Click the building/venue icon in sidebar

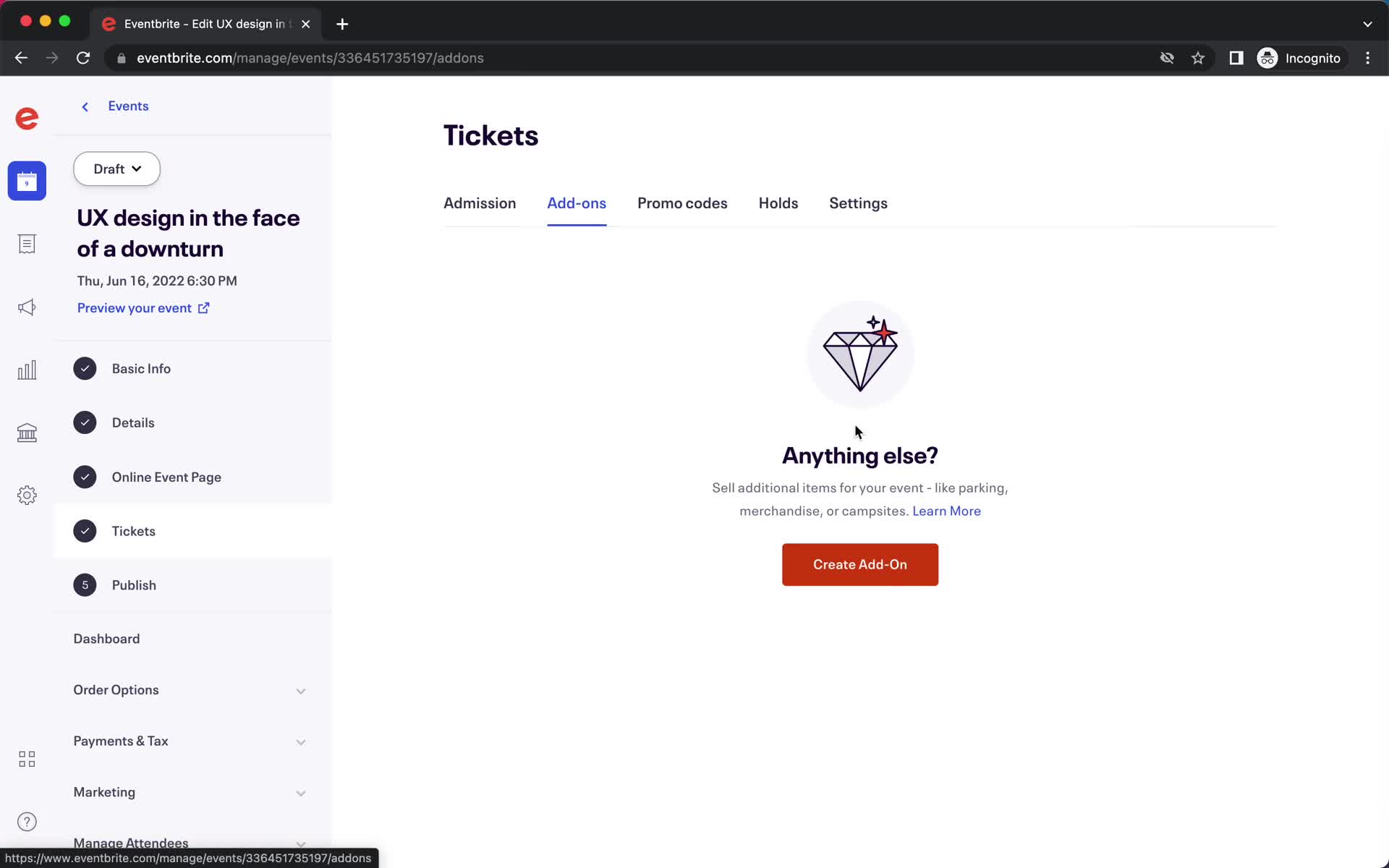point(27,432)
